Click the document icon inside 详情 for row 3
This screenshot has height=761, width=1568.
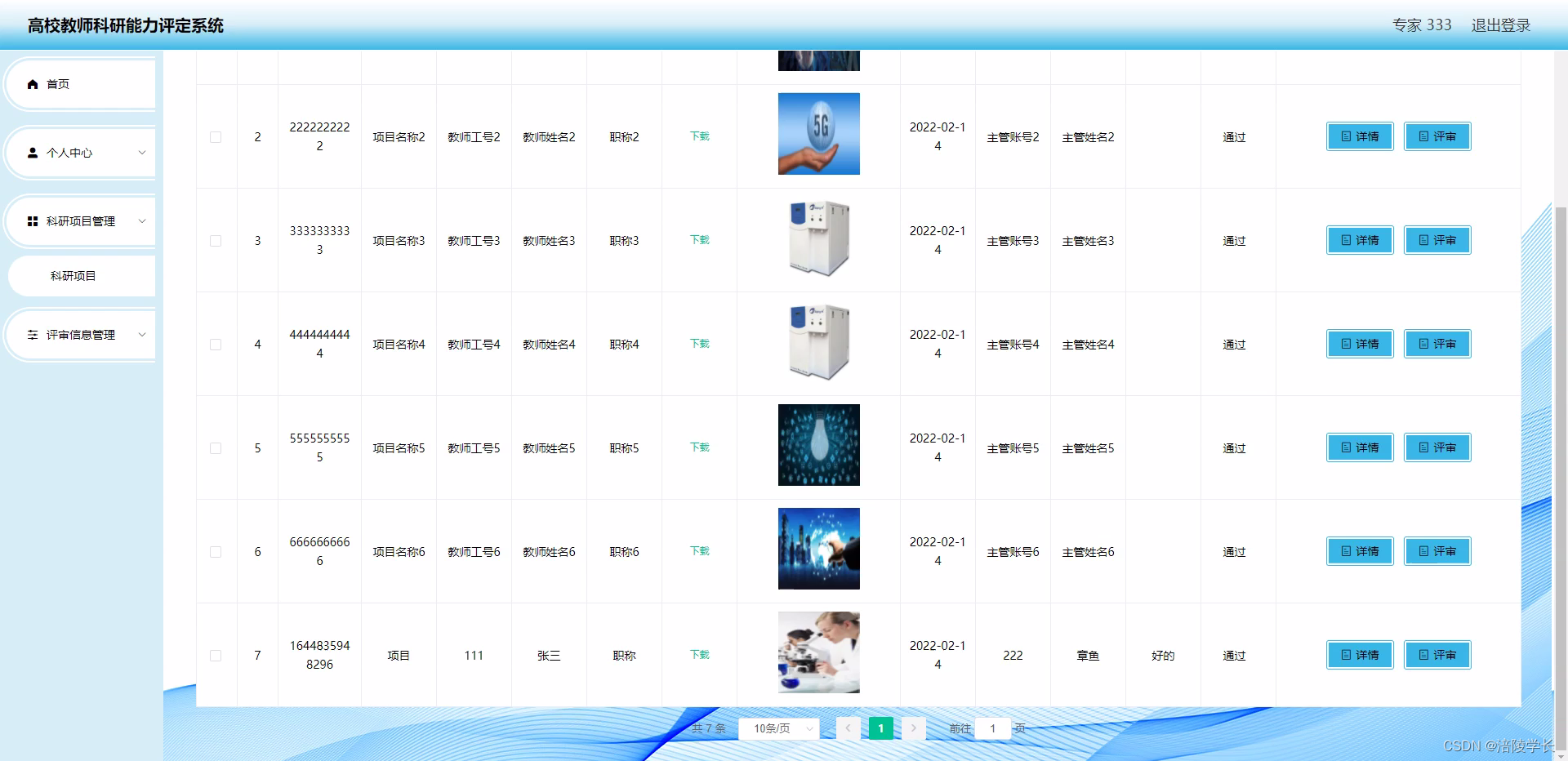coord(1346,240)
